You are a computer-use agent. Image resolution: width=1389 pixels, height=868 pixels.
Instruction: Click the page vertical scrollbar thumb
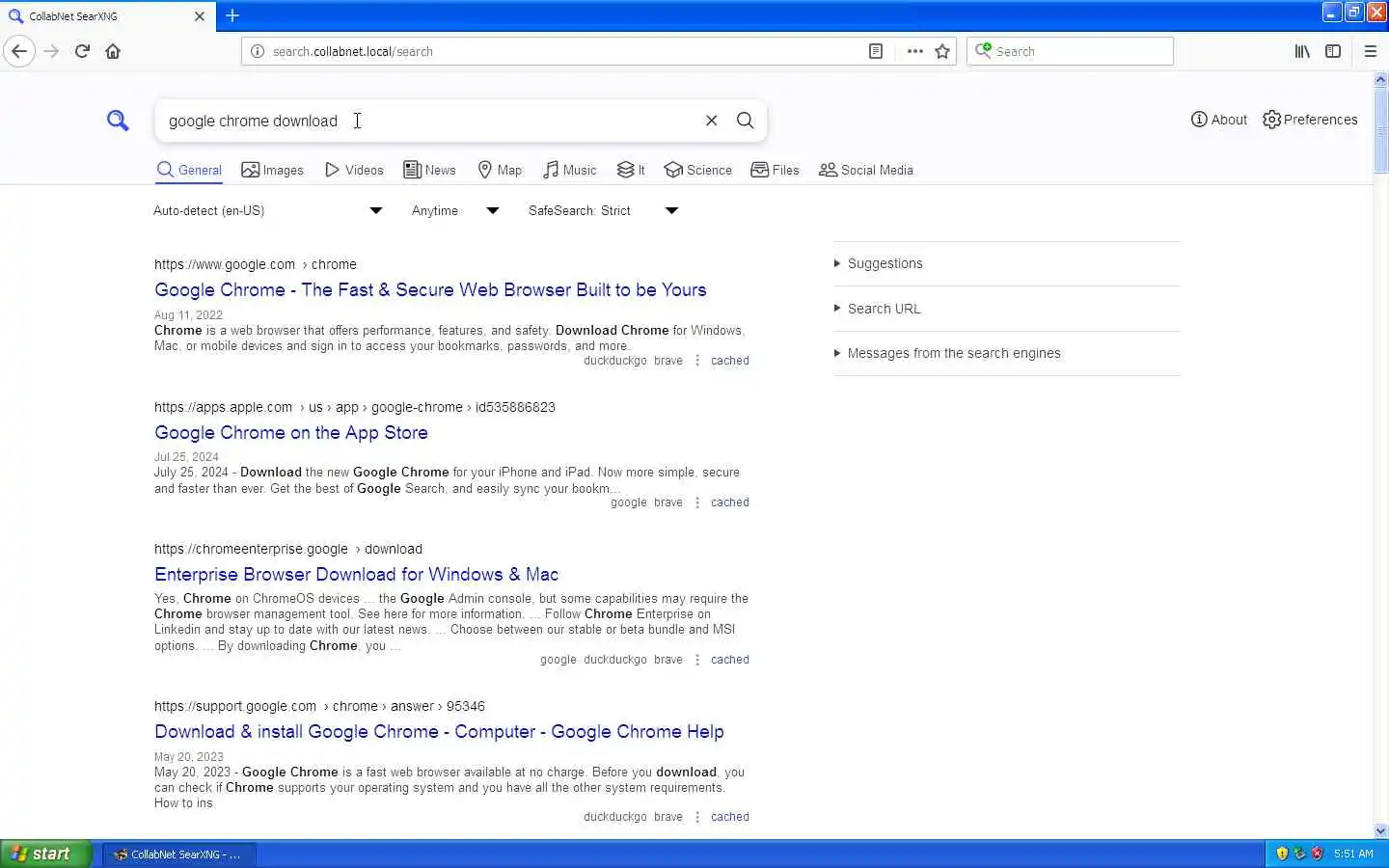click(1380, 129)
